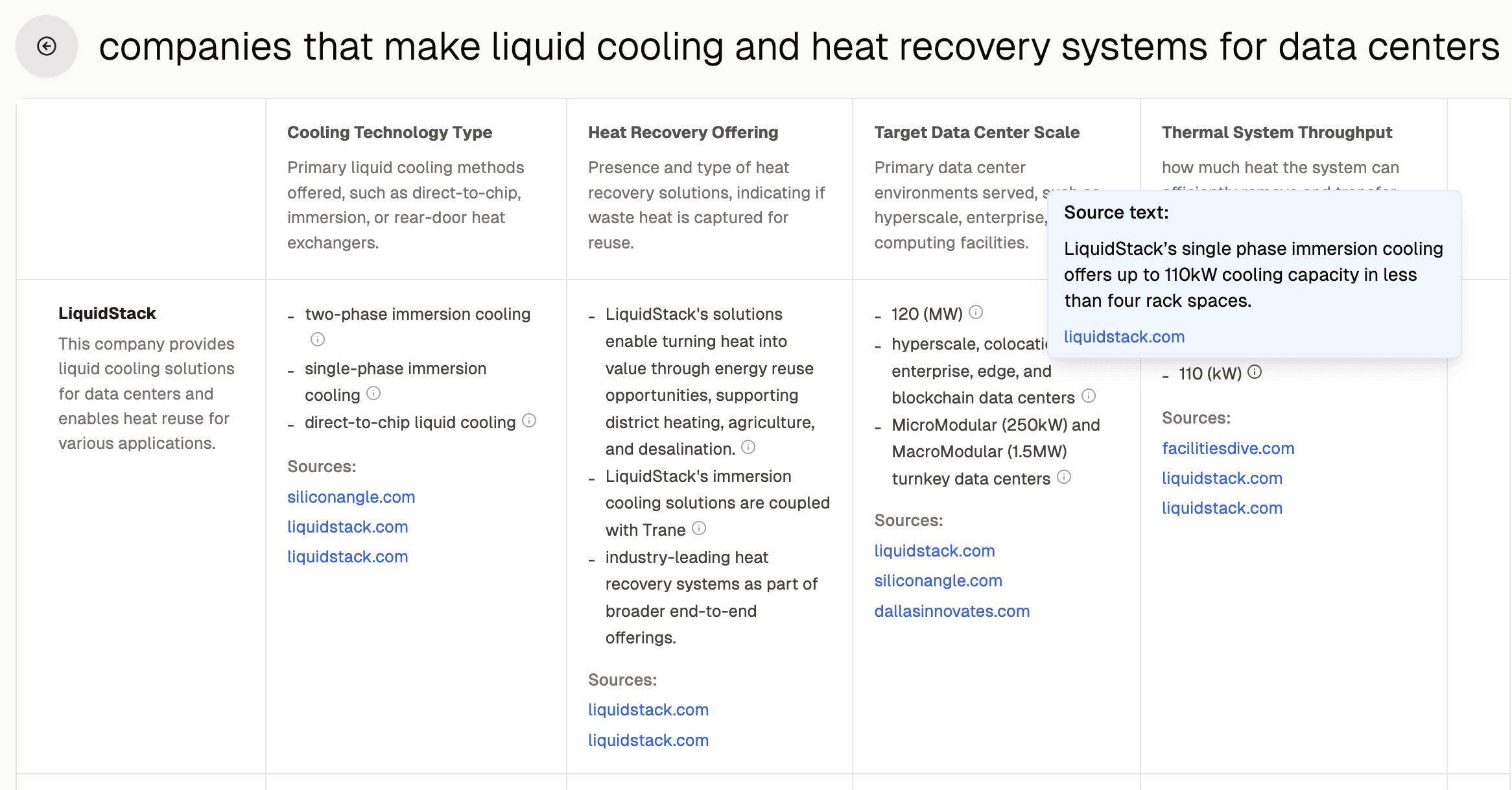Viewport: 1512px width, 790px height.
Task: Click info icon after turnkey data centers
Action: point(1064,477)
